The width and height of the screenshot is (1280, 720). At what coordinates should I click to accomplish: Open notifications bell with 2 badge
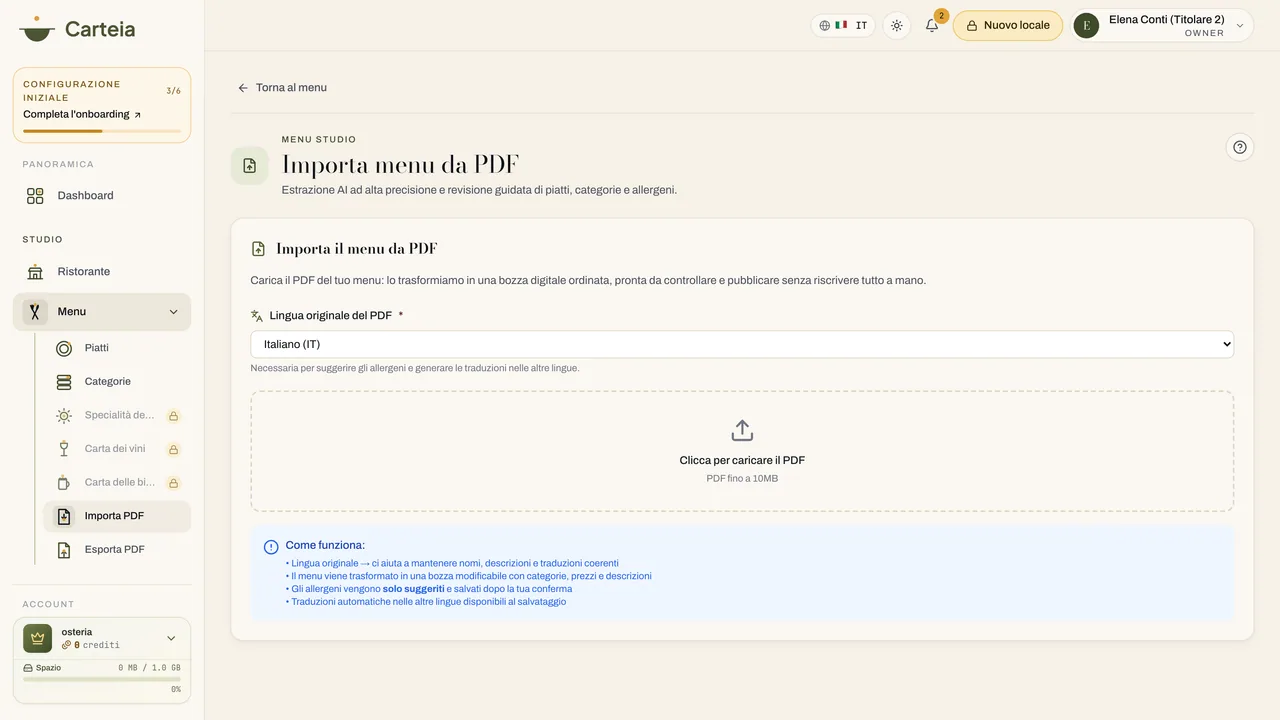[x=932, y=26]
